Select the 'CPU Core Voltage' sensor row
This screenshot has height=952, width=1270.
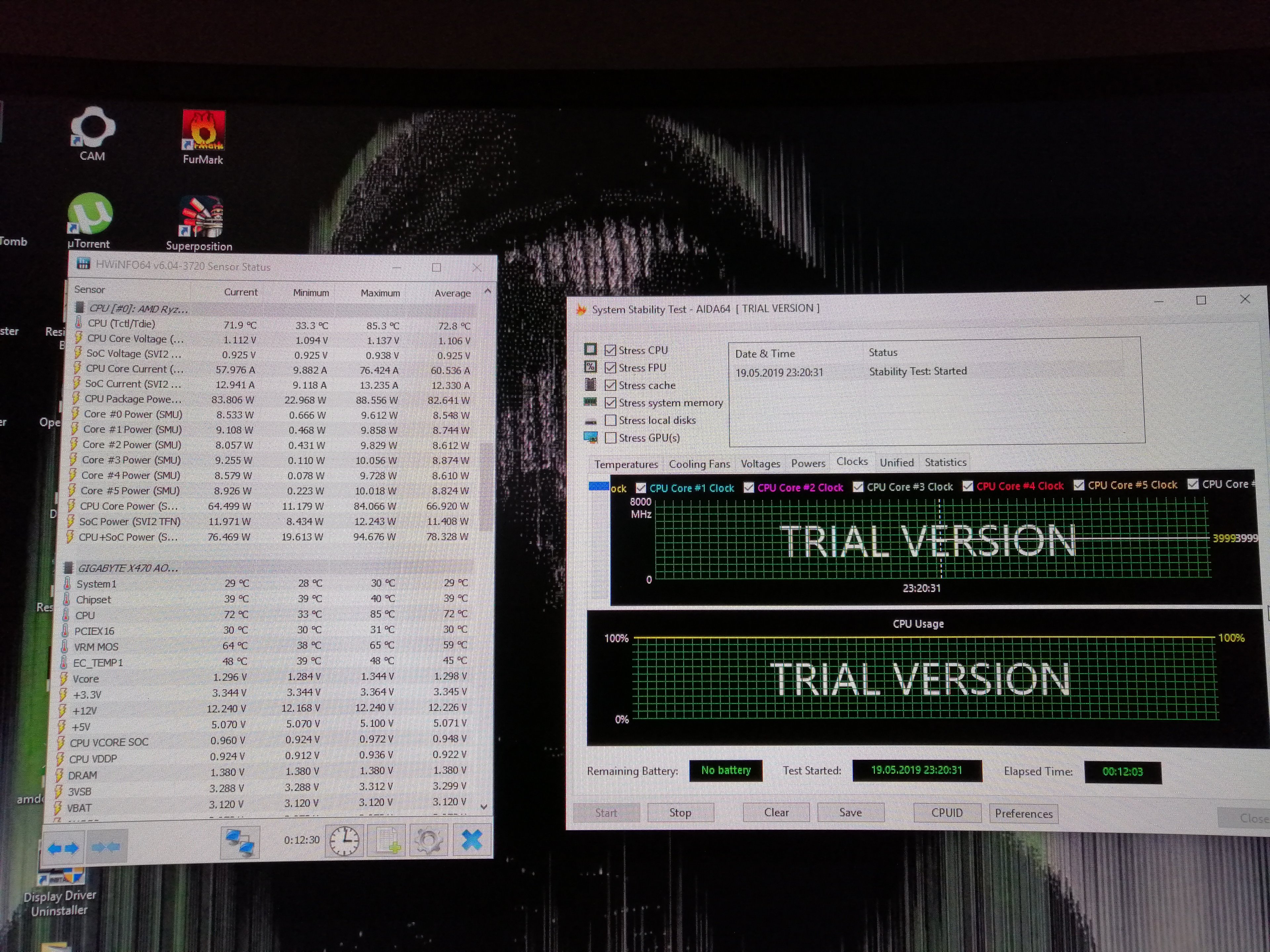275,339
